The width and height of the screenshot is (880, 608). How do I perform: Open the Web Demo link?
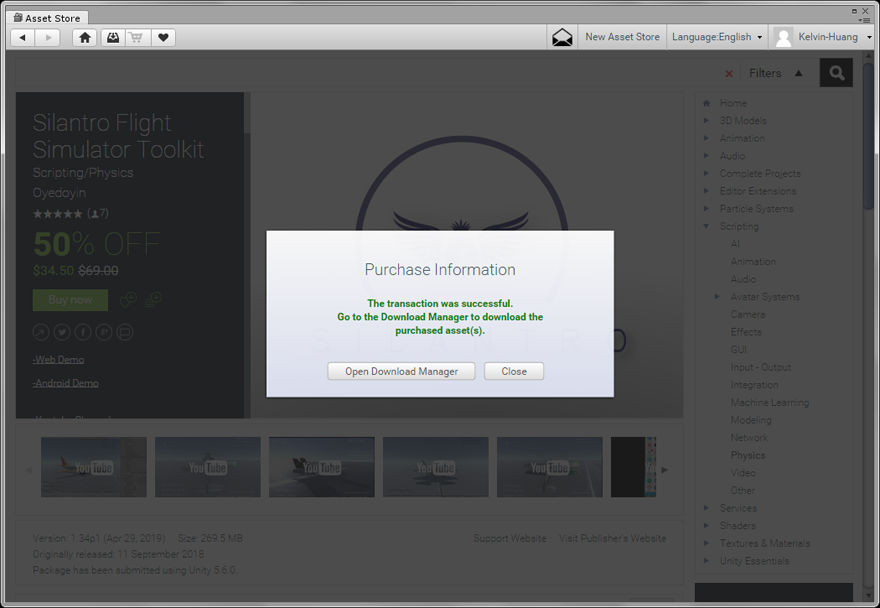tap(58, 359)
